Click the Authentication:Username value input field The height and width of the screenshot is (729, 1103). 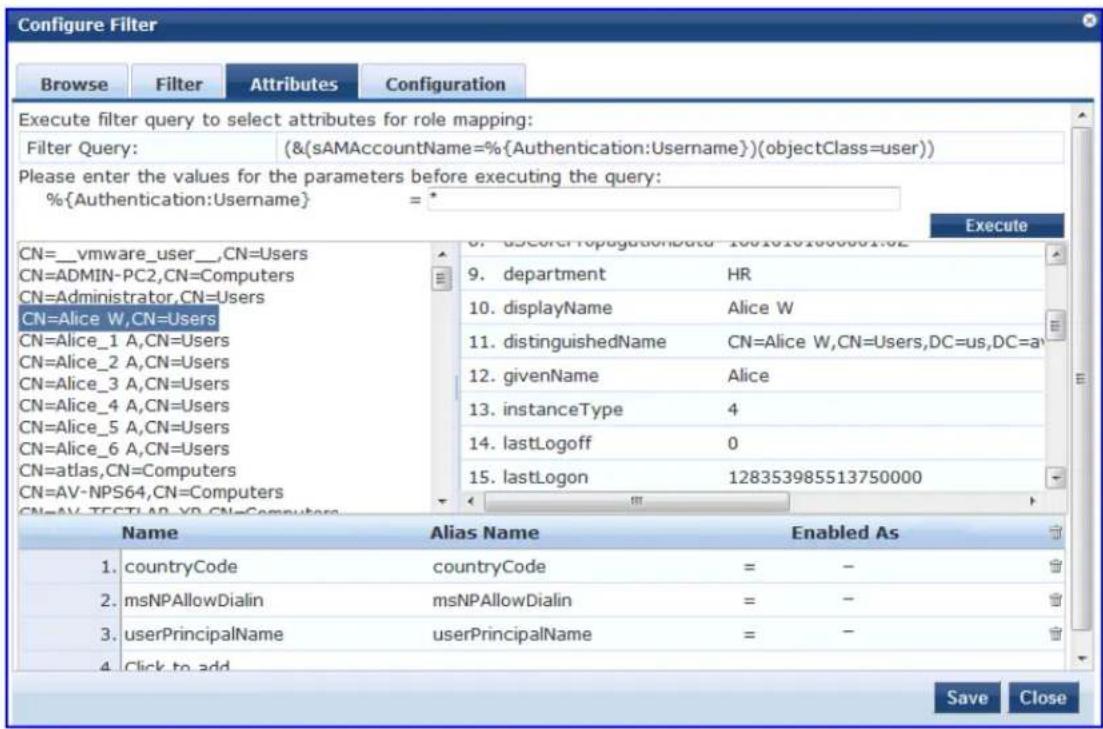(x=663, y=199)
